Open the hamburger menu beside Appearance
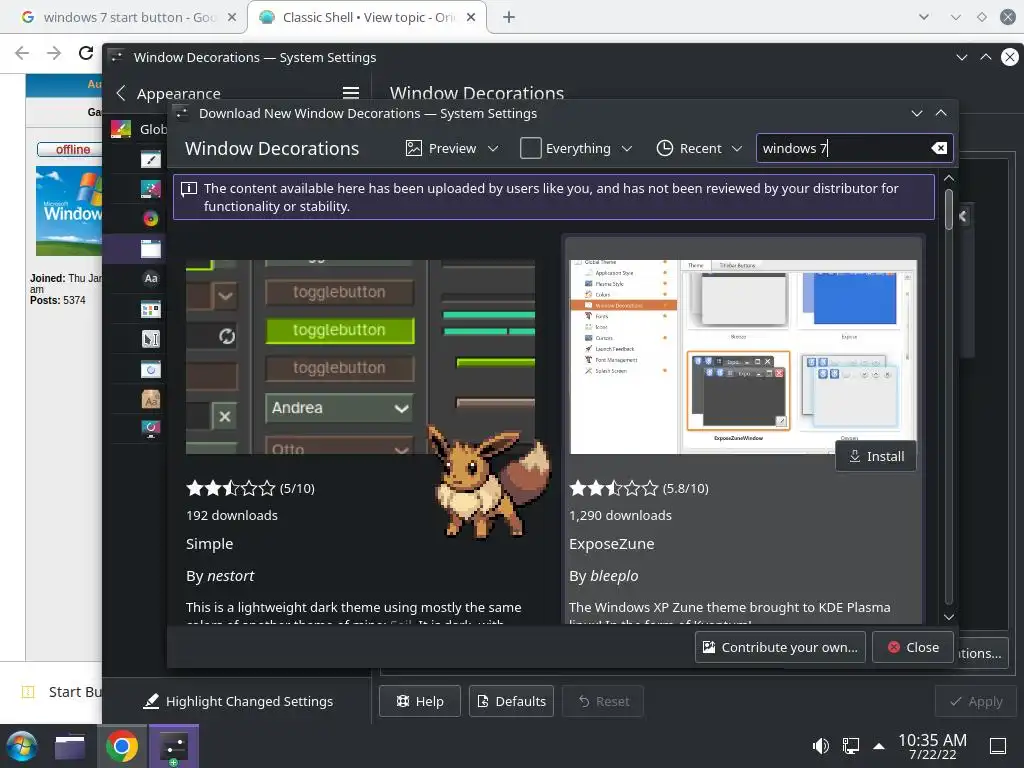 pyautogui.click(x=351, y=93)
